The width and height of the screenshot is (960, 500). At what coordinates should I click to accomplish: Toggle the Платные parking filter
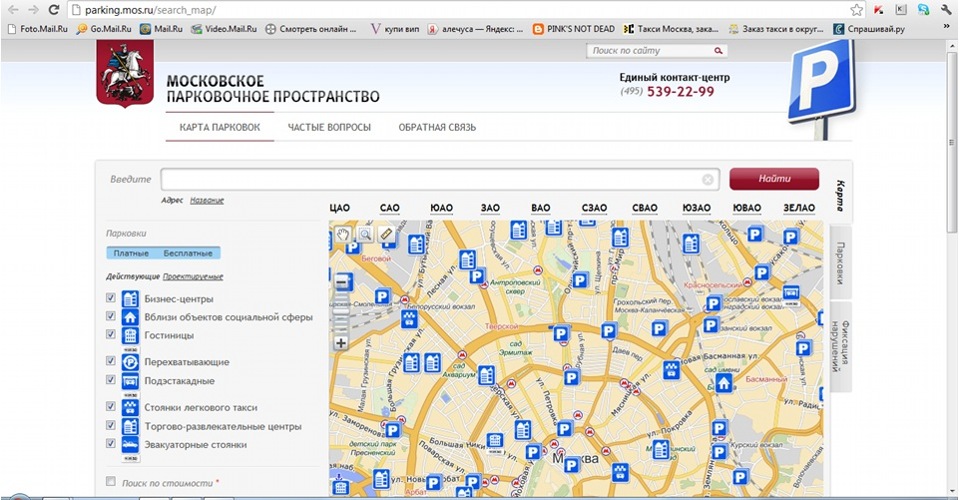tap(131, 253)
